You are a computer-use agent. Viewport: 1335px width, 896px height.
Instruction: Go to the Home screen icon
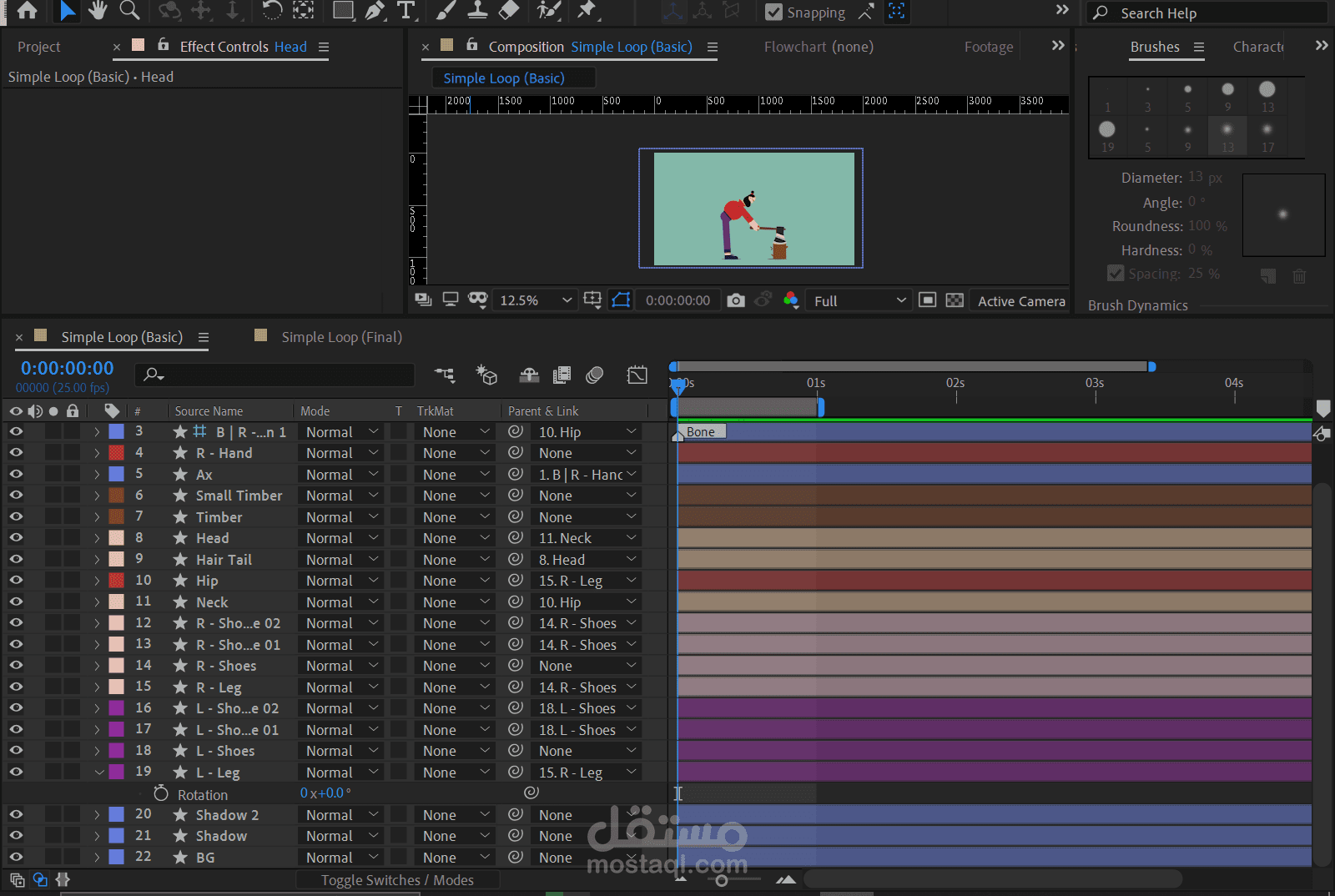(27, 10)
